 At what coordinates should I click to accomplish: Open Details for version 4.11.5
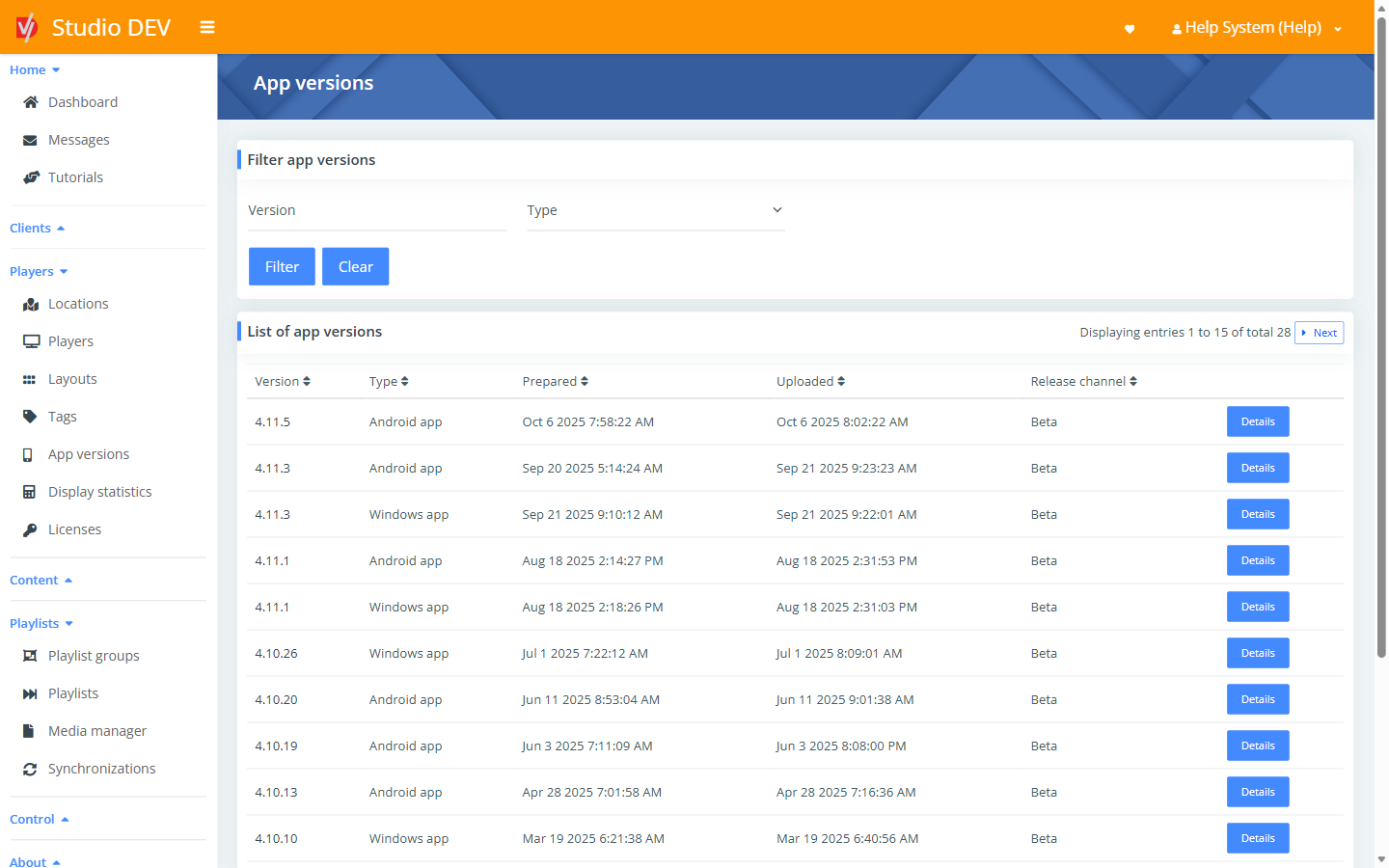tap(1258, 421)
